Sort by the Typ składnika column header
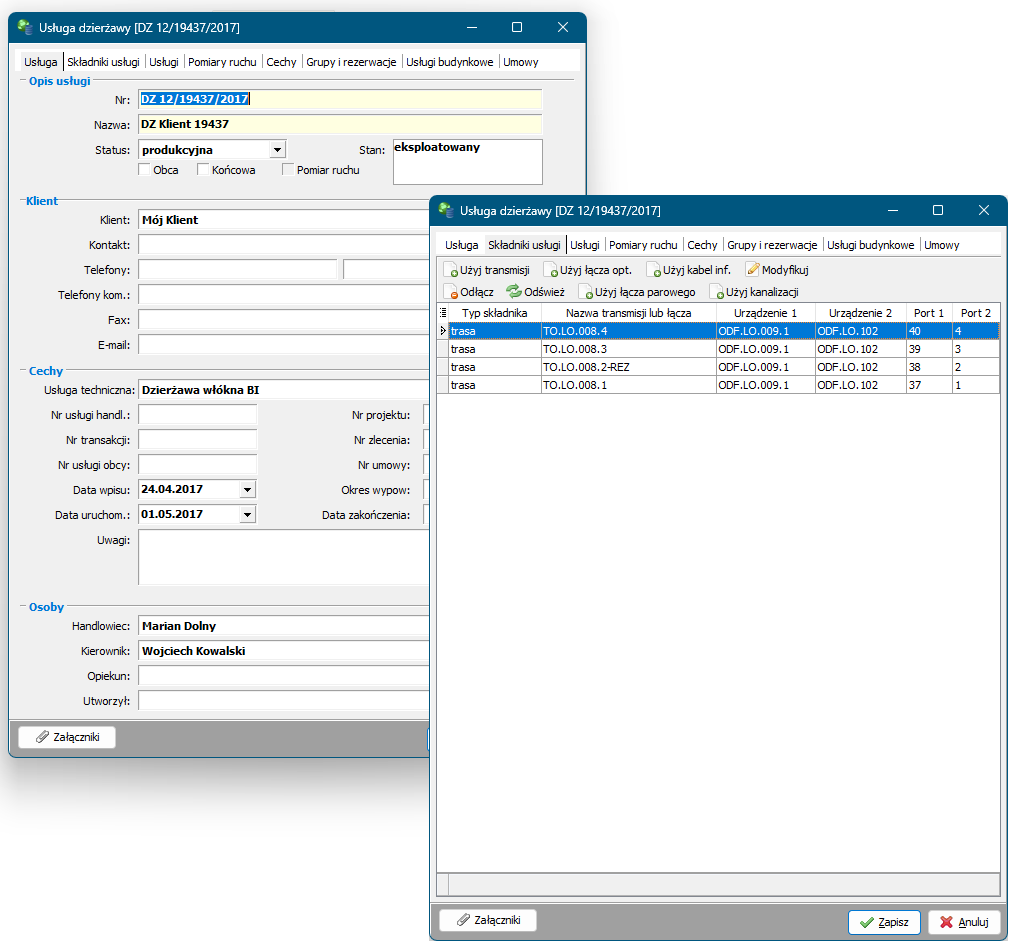Viewport: 1020px width, 952px height. [494, 313]
